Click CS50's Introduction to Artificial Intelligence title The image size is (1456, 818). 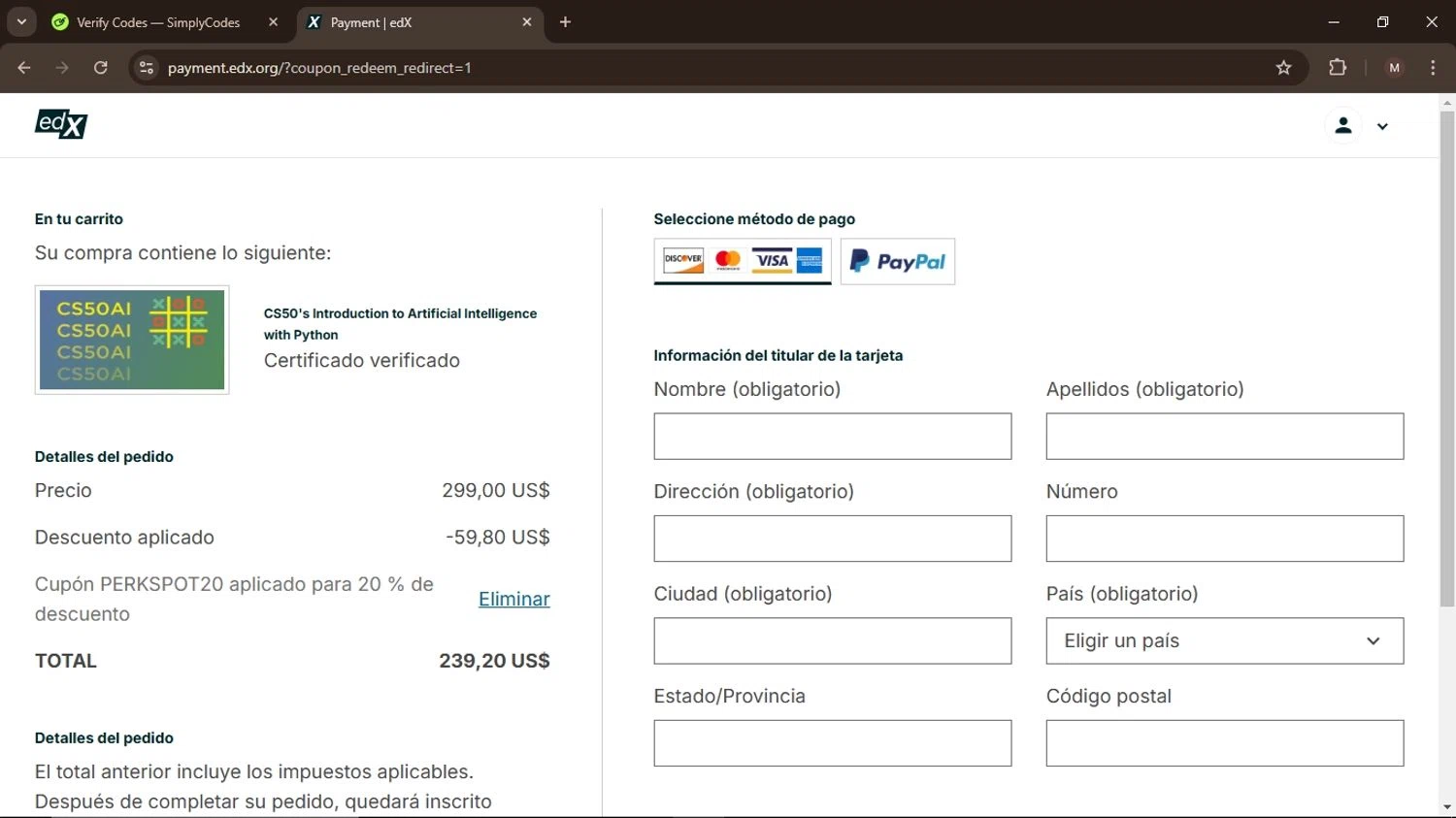(400, 324)
